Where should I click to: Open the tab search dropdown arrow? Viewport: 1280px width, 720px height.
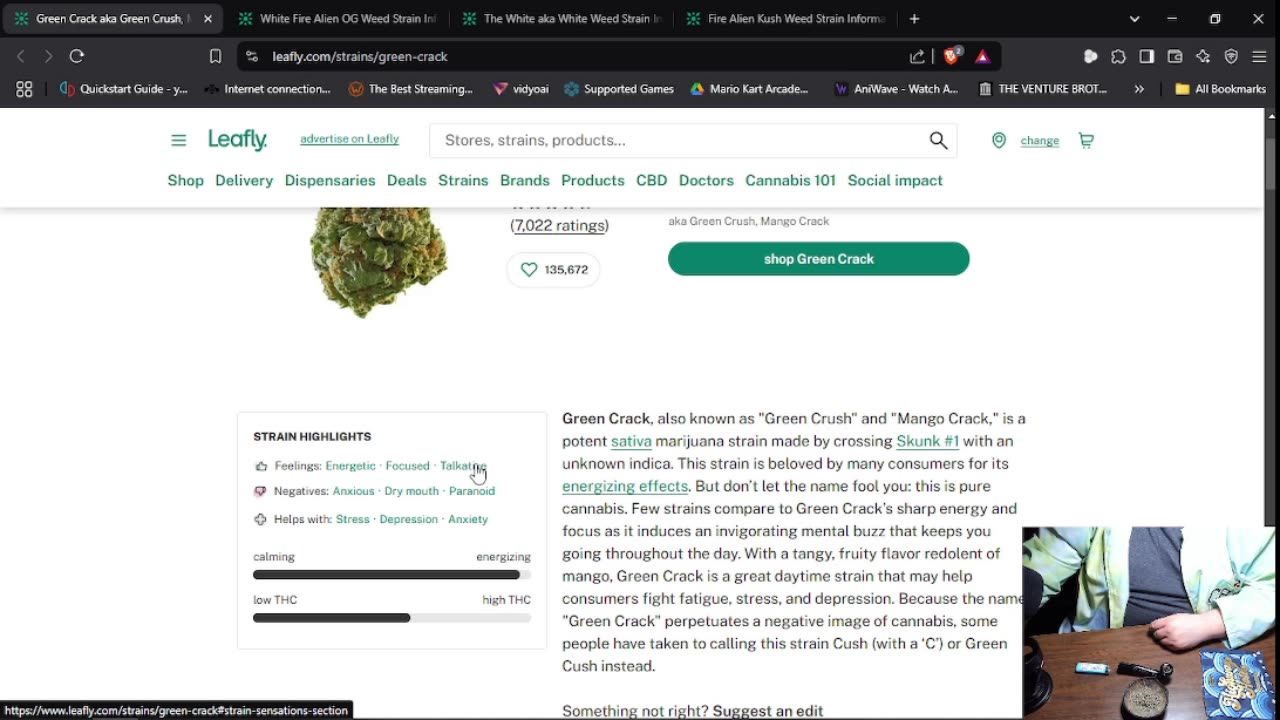[1134, 19]
